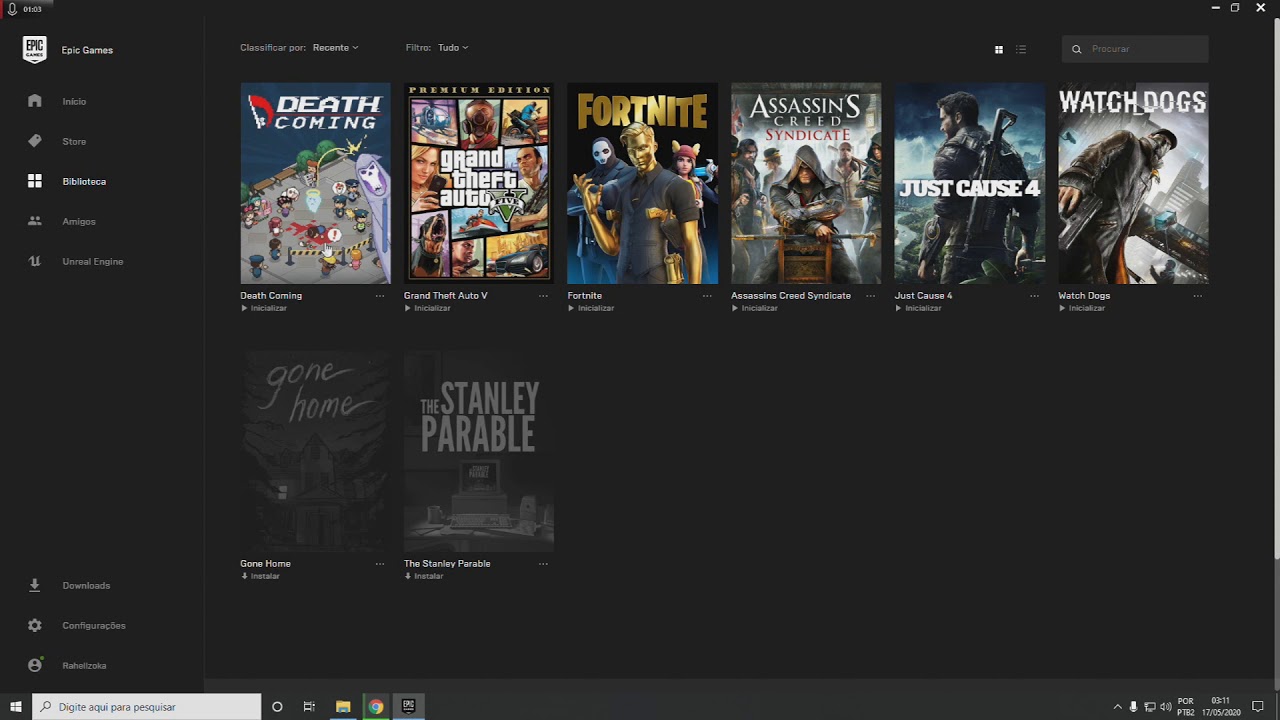Click the Epic Games logo icon
The width and height of the screenshot is (1280, 720).
(x=35, y=50)
